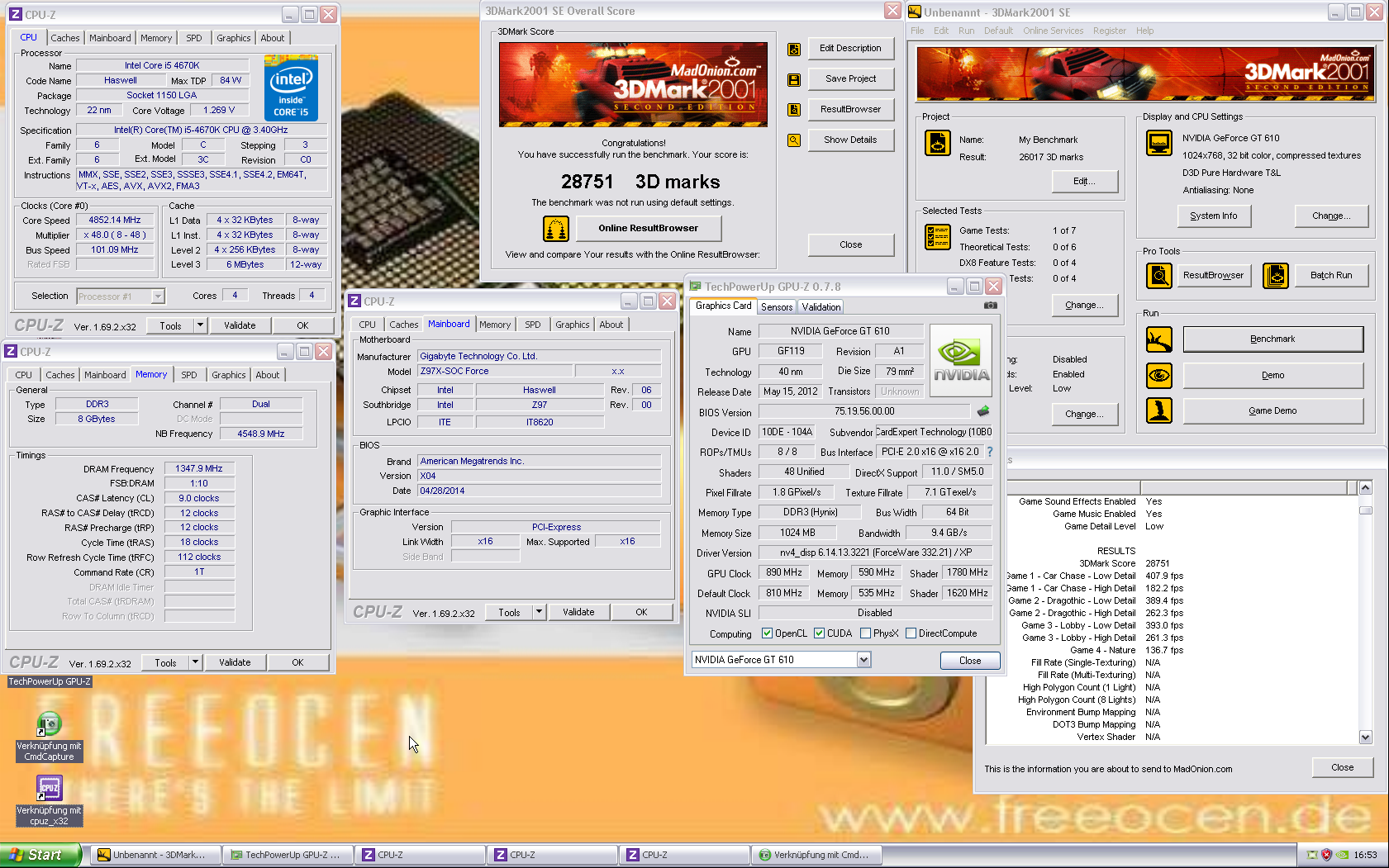Toggle the PhysX checkbox in GPU-Z
Screen dimensions: 1389x868
coord(865,633)
